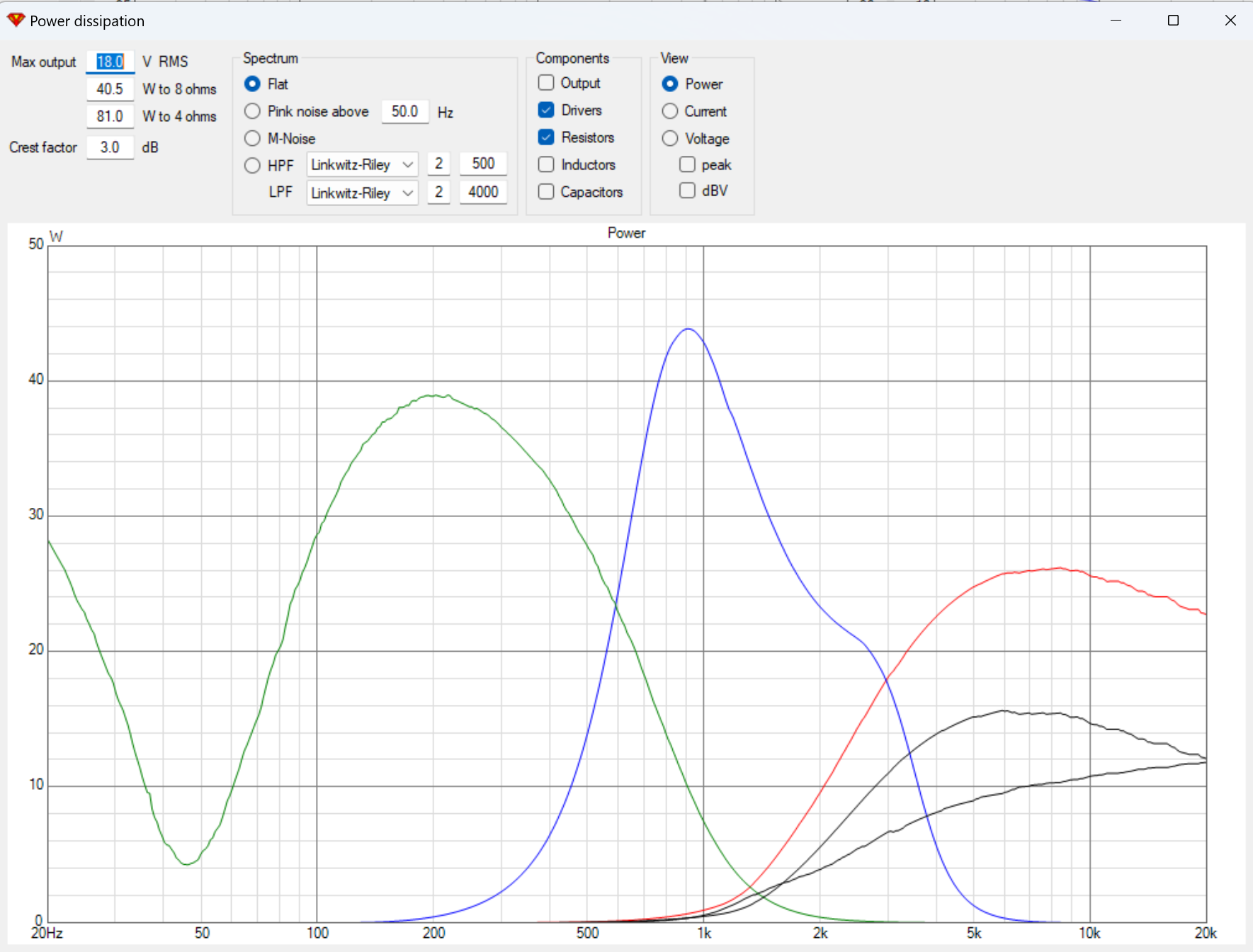Click the red curve peak near 8k
The image size is (1253, 952).
point(1058,568)
